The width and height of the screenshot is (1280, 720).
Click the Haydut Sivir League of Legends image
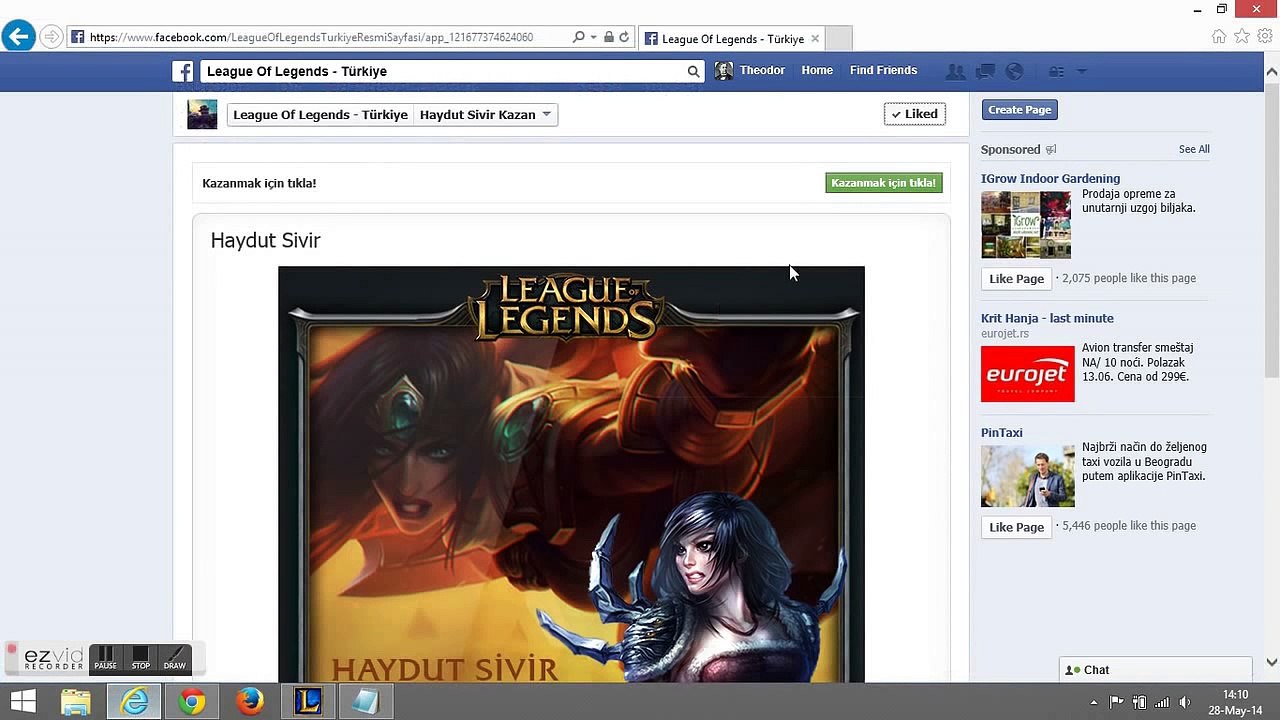point(571,474)
